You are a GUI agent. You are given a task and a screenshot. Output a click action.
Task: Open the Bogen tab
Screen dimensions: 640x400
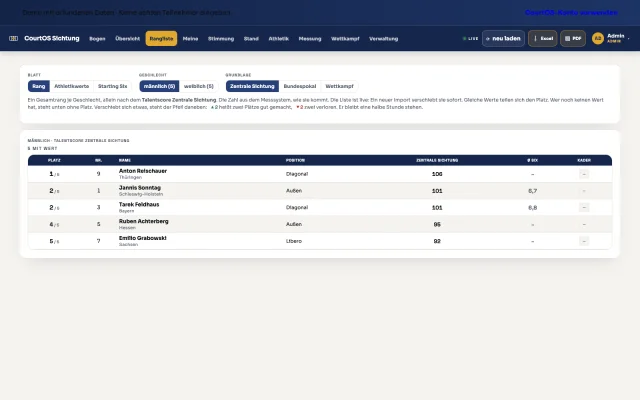pyautogui.click(x=97, y=39)
